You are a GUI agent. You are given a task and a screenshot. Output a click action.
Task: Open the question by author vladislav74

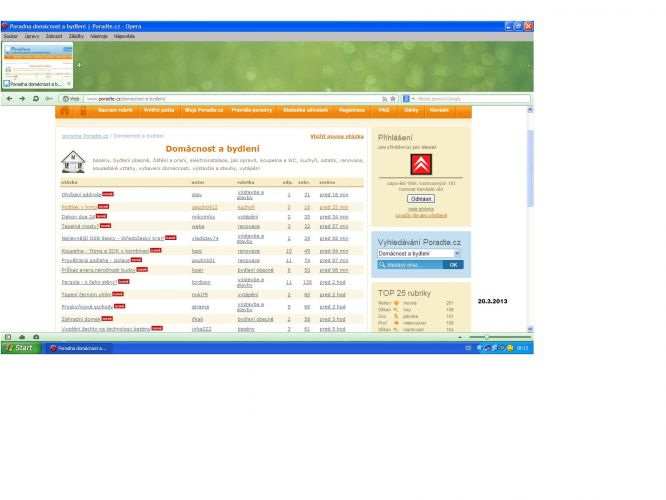point(113,238)
